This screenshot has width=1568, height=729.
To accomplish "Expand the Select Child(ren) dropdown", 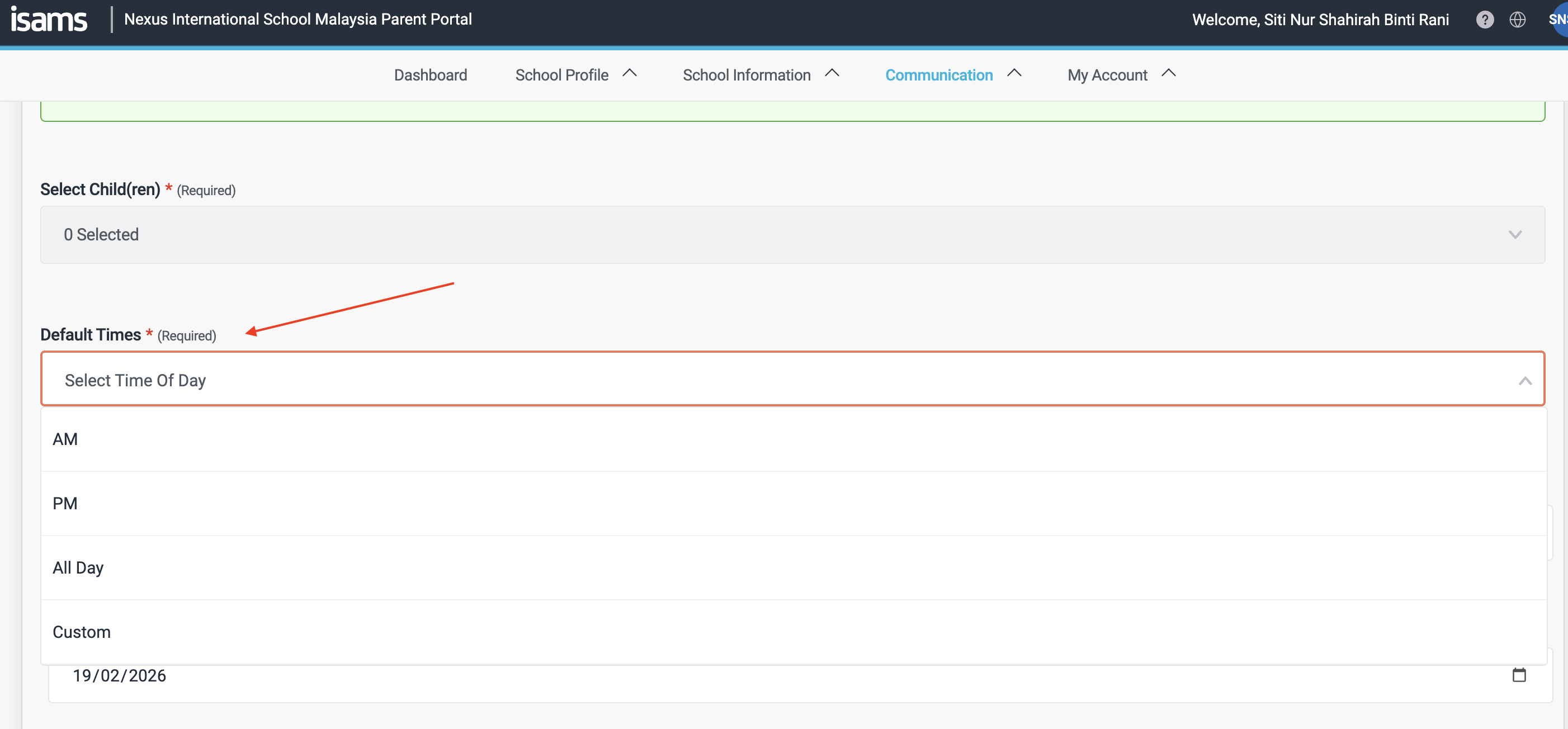I will [x=792, y=235].
